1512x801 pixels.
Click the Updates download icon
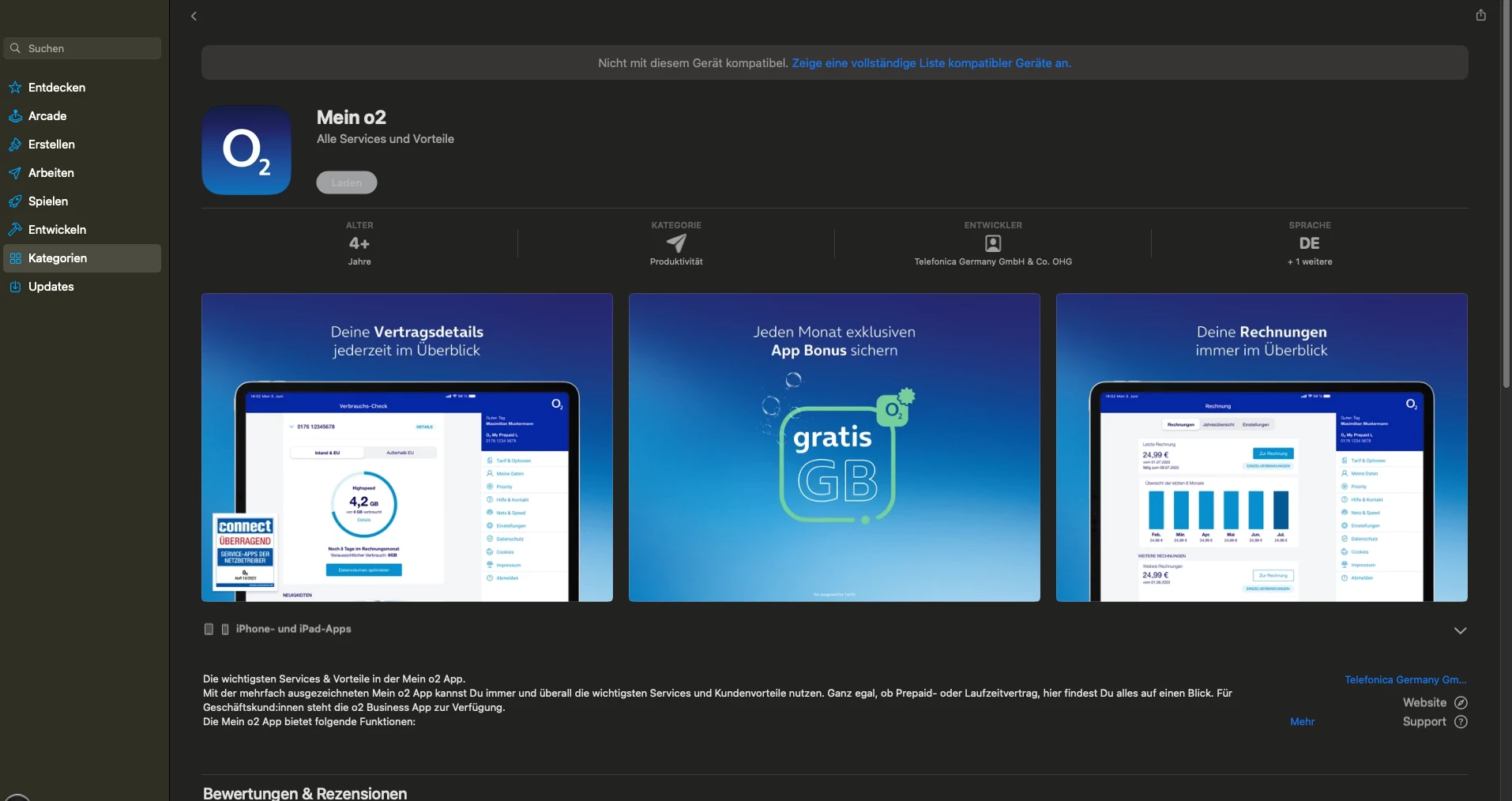[x=15, y=287]
